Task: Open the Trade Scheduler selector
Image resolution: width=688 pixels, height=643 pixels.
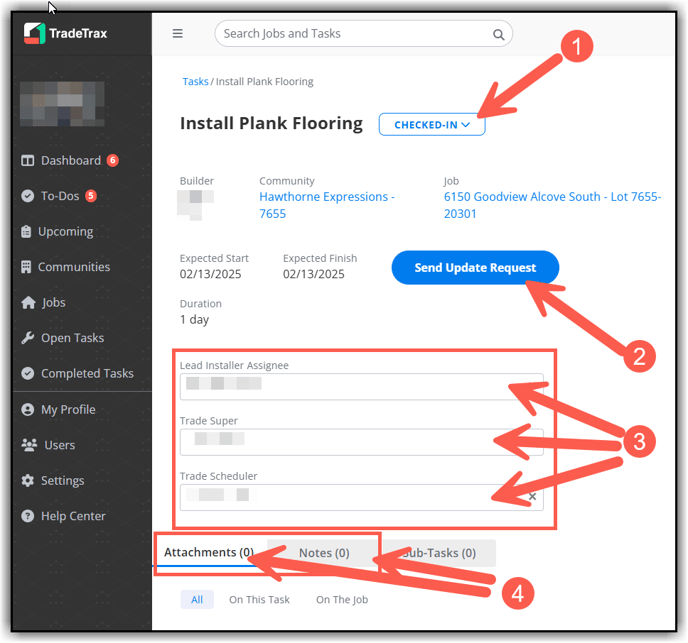Action: click(x=362, y=497)
